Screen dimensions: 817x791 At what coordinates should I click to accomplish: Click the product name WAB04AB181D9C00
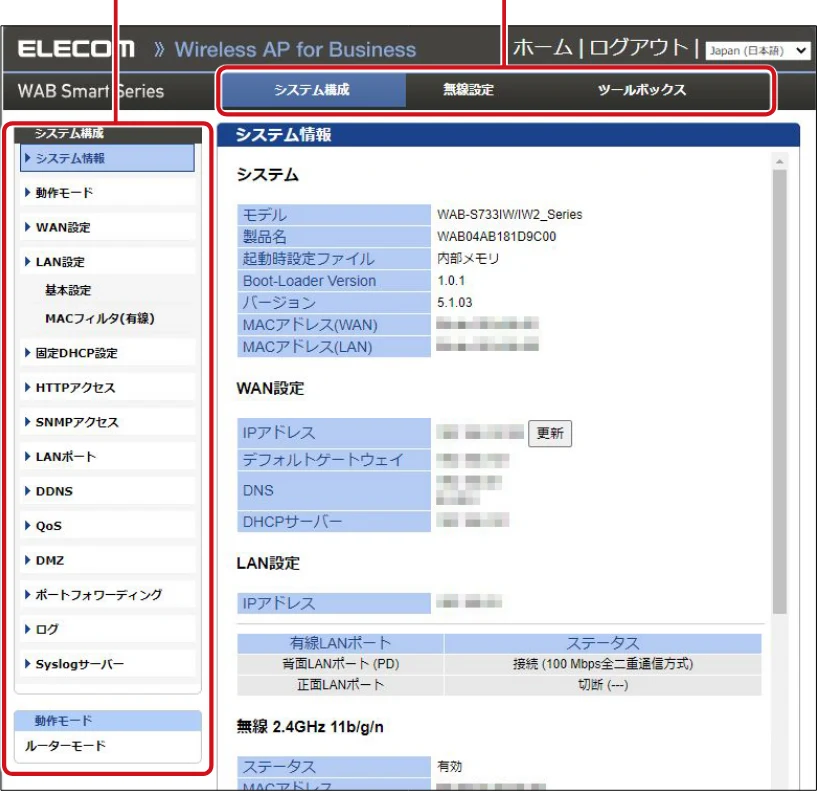496,237
